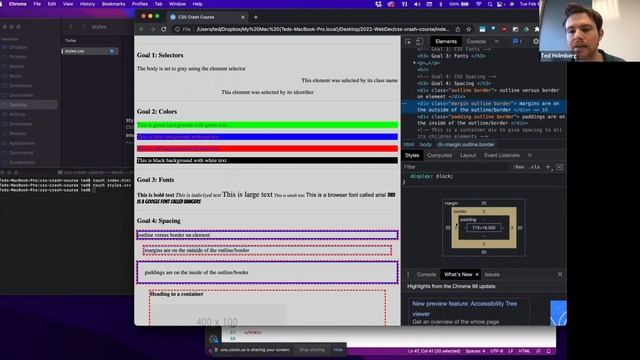640x360 pixels.
Task: Click the share icon in address bar
Action: click(x=458, y=29)
